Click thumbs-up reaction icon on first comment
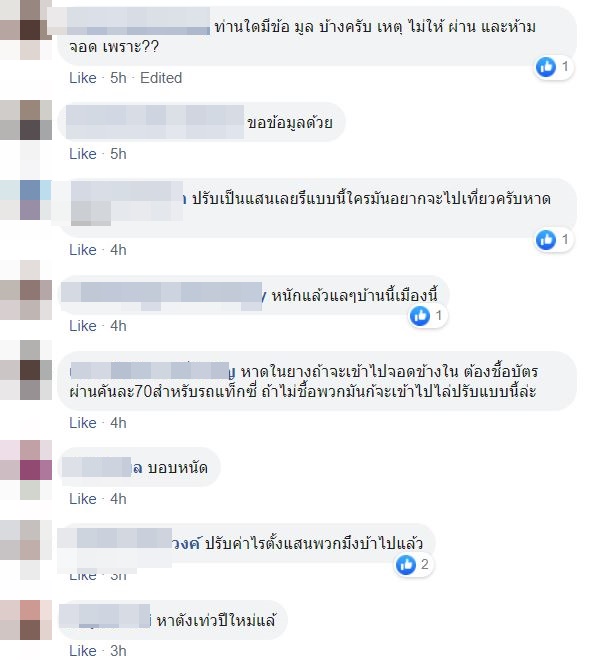Screen dimensions: 611x666 point(546,67)
